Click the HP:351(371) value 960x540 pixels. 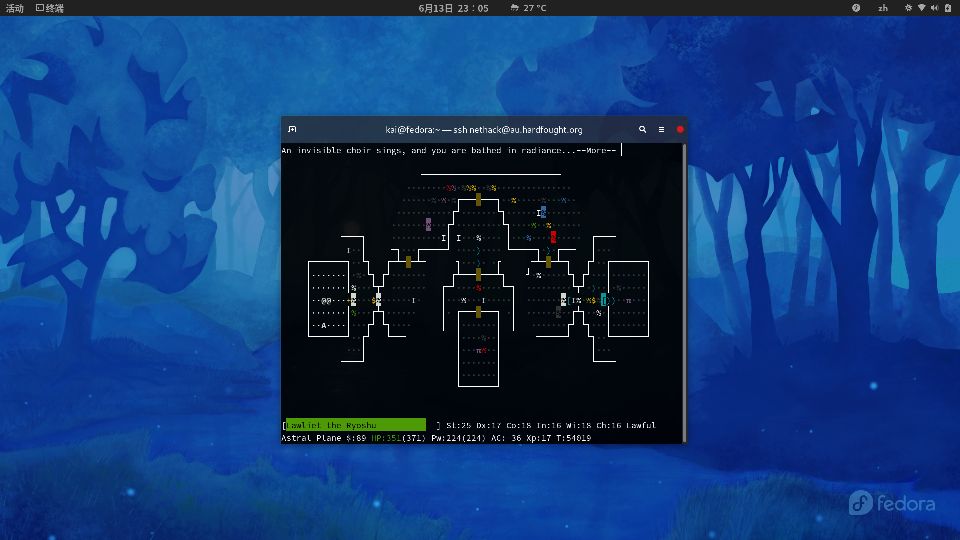[399, 438]
